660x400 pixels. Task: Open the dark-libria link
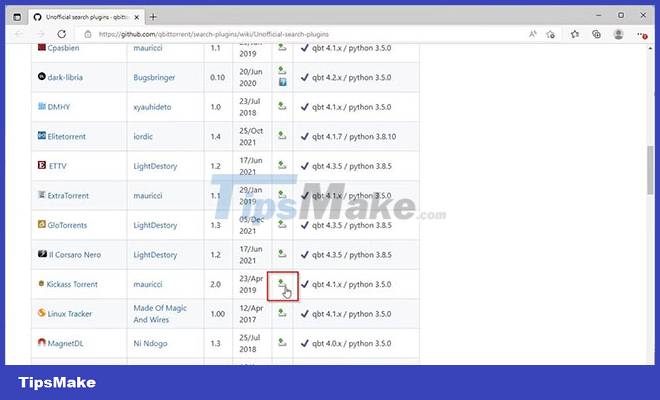tap(65, 77)
